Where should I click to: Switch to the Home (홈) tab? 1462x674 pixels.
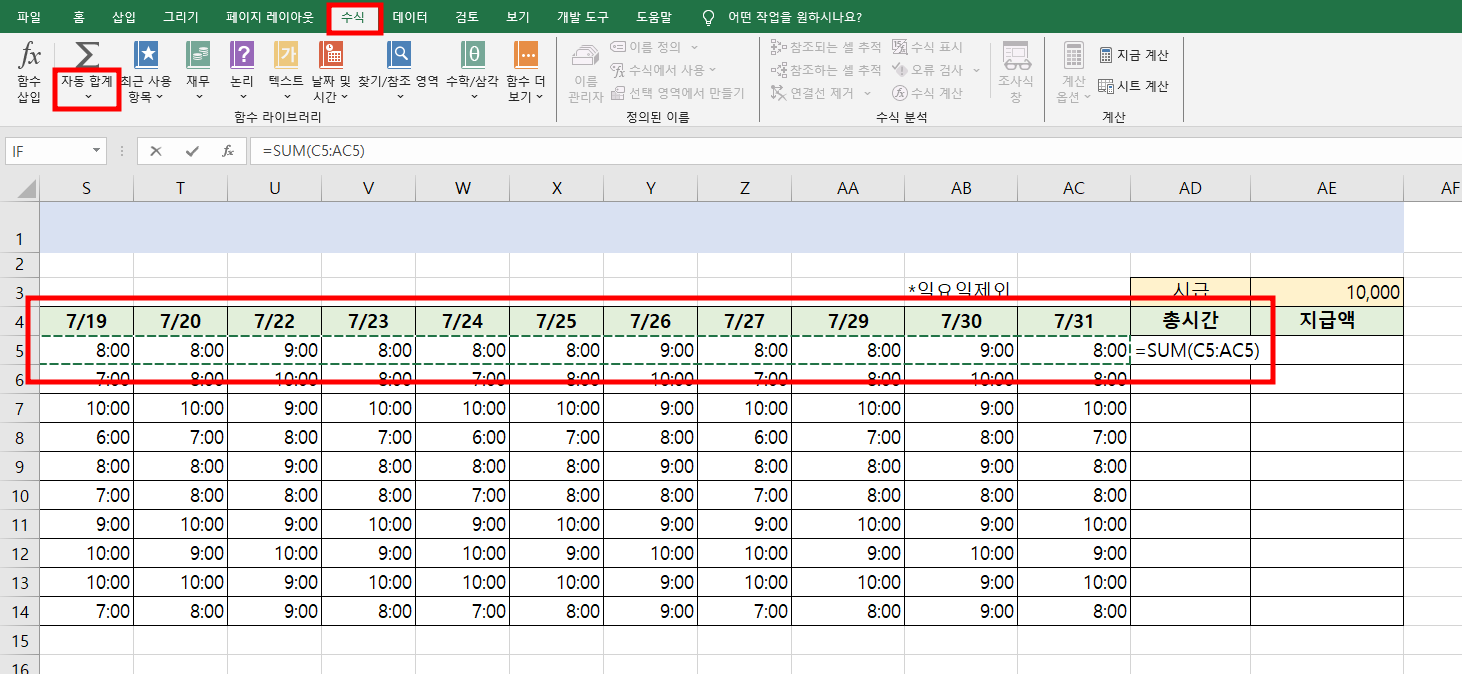coord(79,17)
